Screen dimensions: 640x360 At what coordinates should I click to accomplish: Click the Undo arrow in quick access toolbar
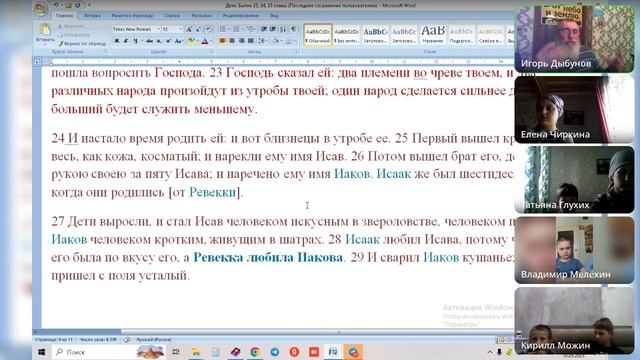56,5
